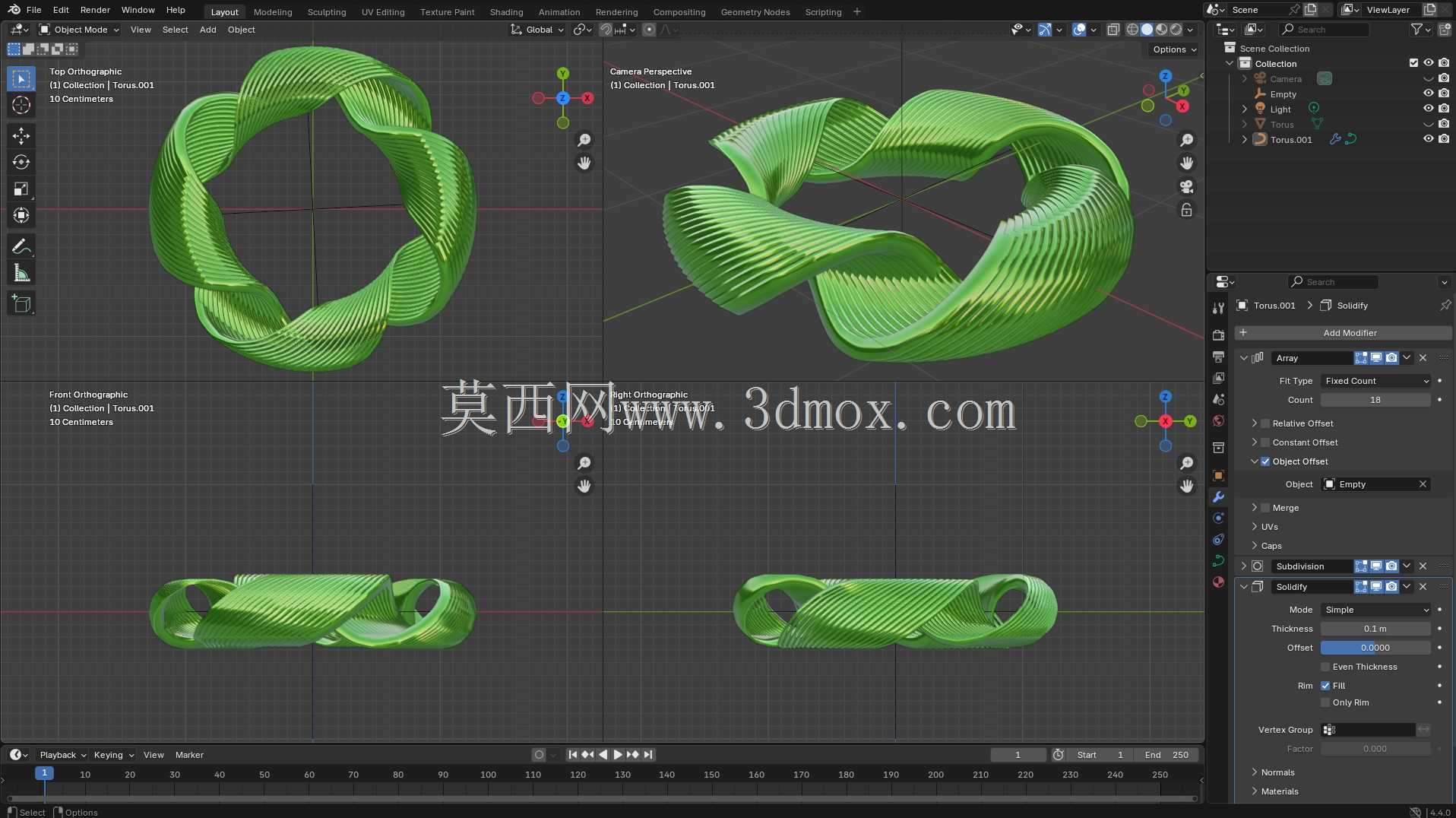
Task: Disable Object Offset checkbox
Action: [1265, 461]
